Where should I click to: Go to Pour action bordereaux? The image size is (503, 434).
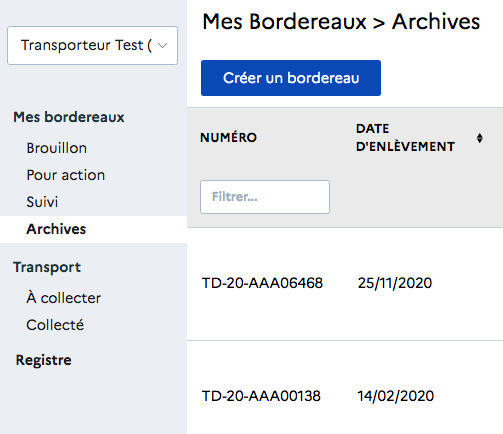coord(66,175)
